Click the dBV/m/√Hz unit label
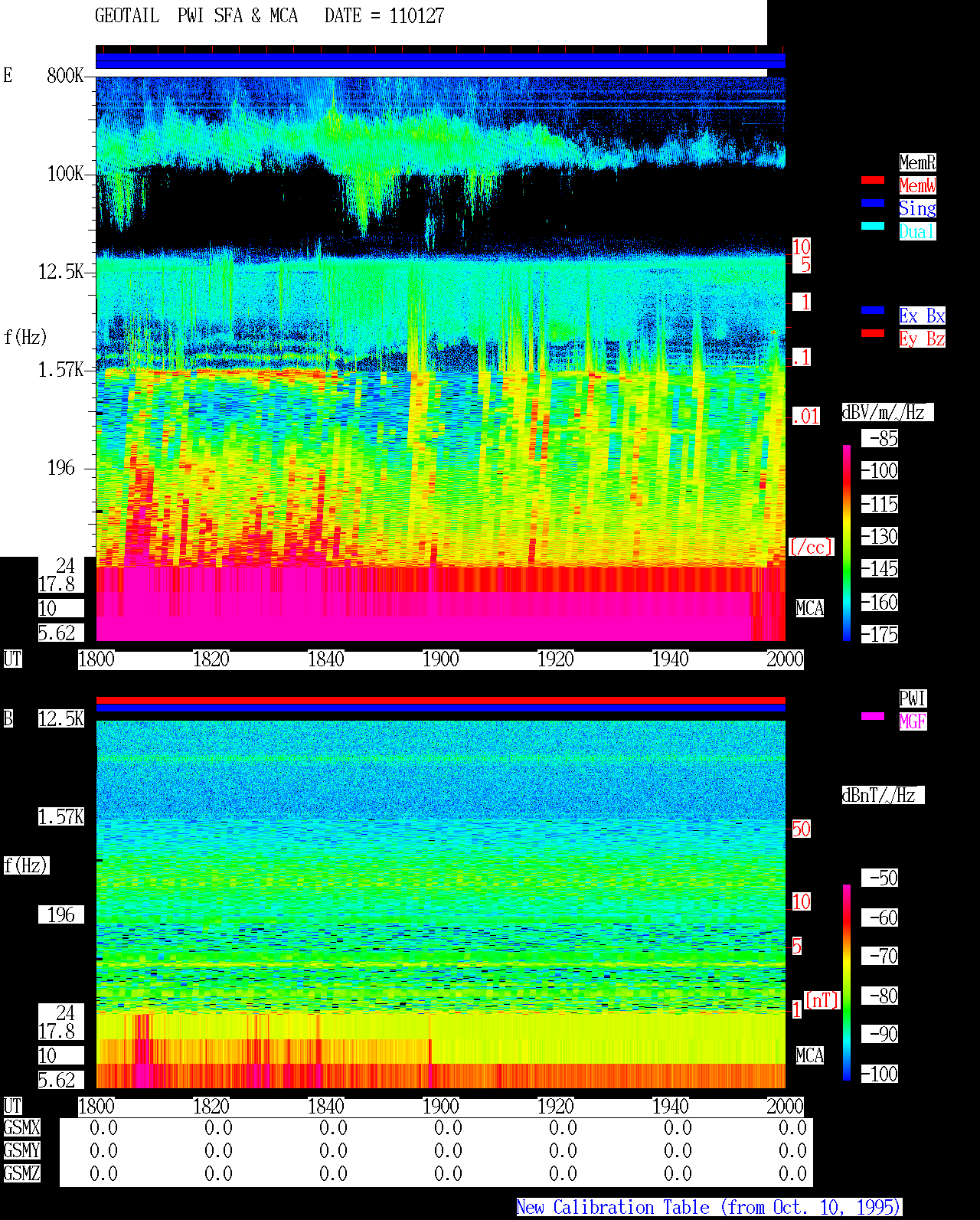980x1220 pixels. [887, 412]
